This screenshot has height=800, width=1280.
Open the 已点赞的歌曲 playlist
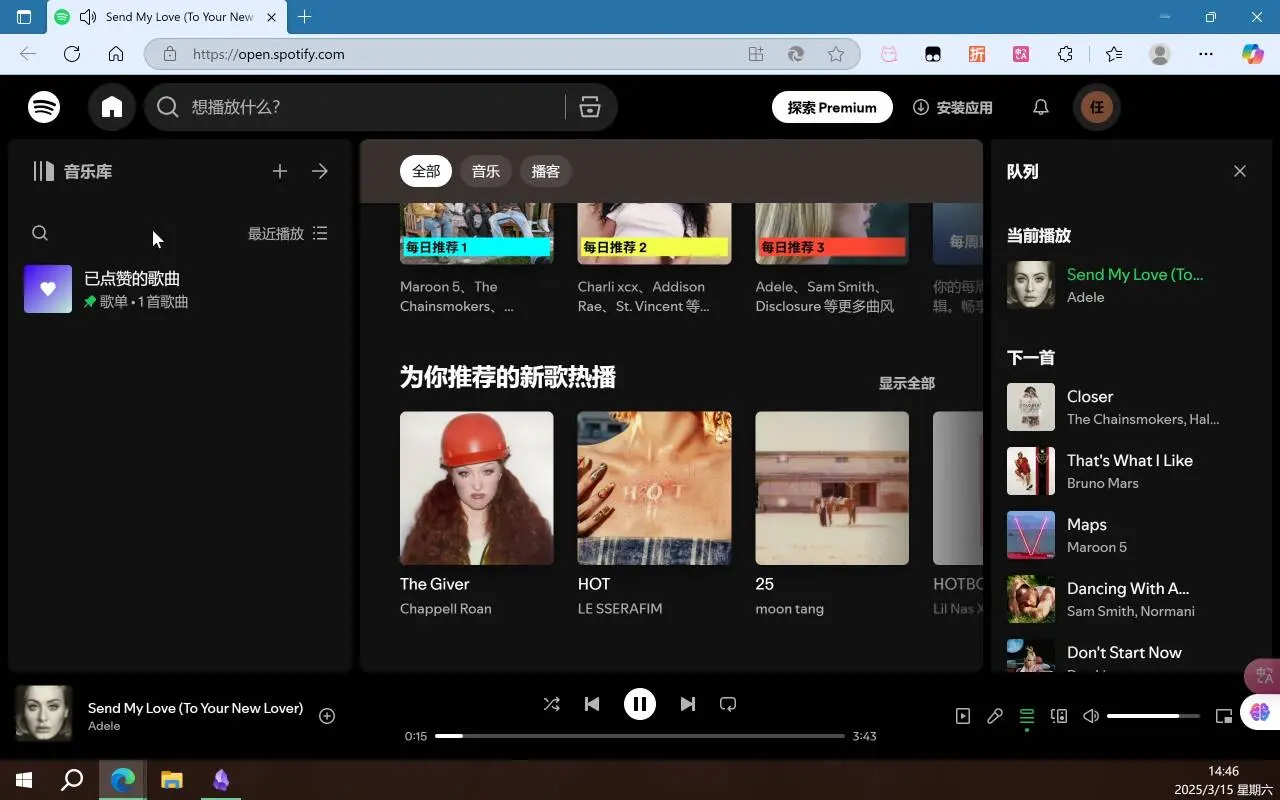180,289
